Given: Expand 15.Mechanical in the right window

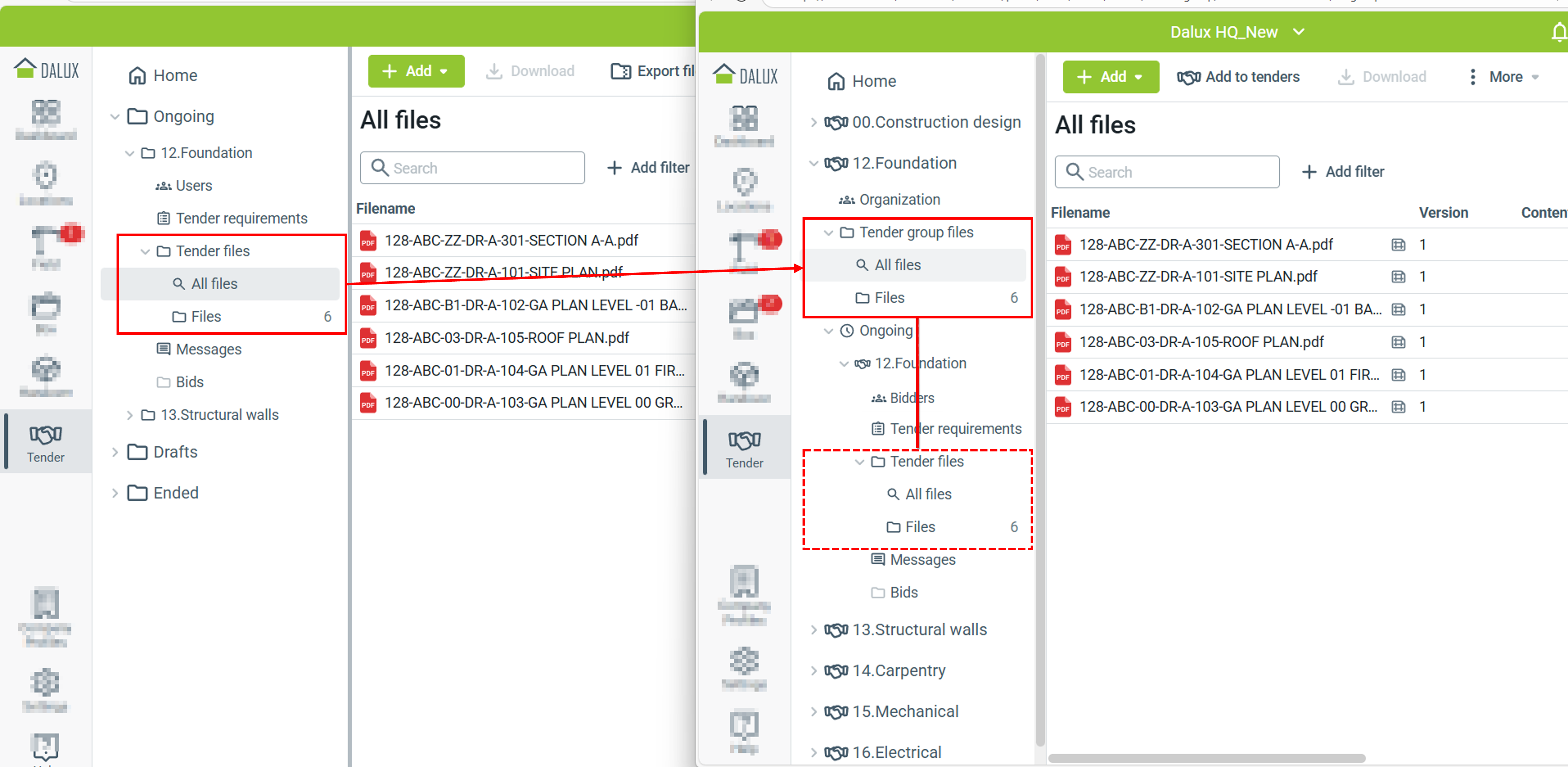Looking at the screenshot, I should 813,712.
